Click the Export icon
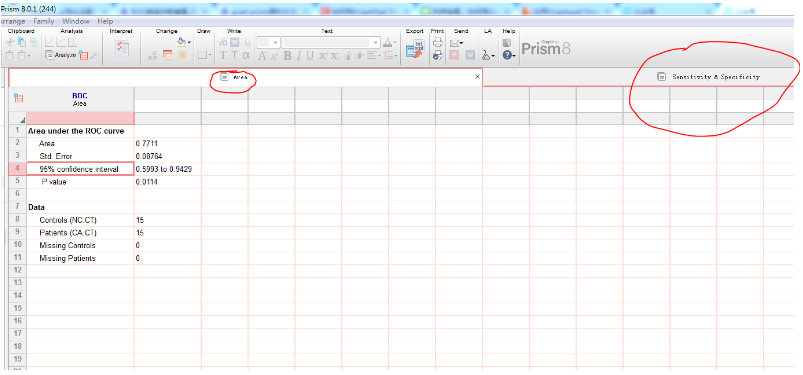The height and width of the screenshot is (375, 803). [414, 49]
